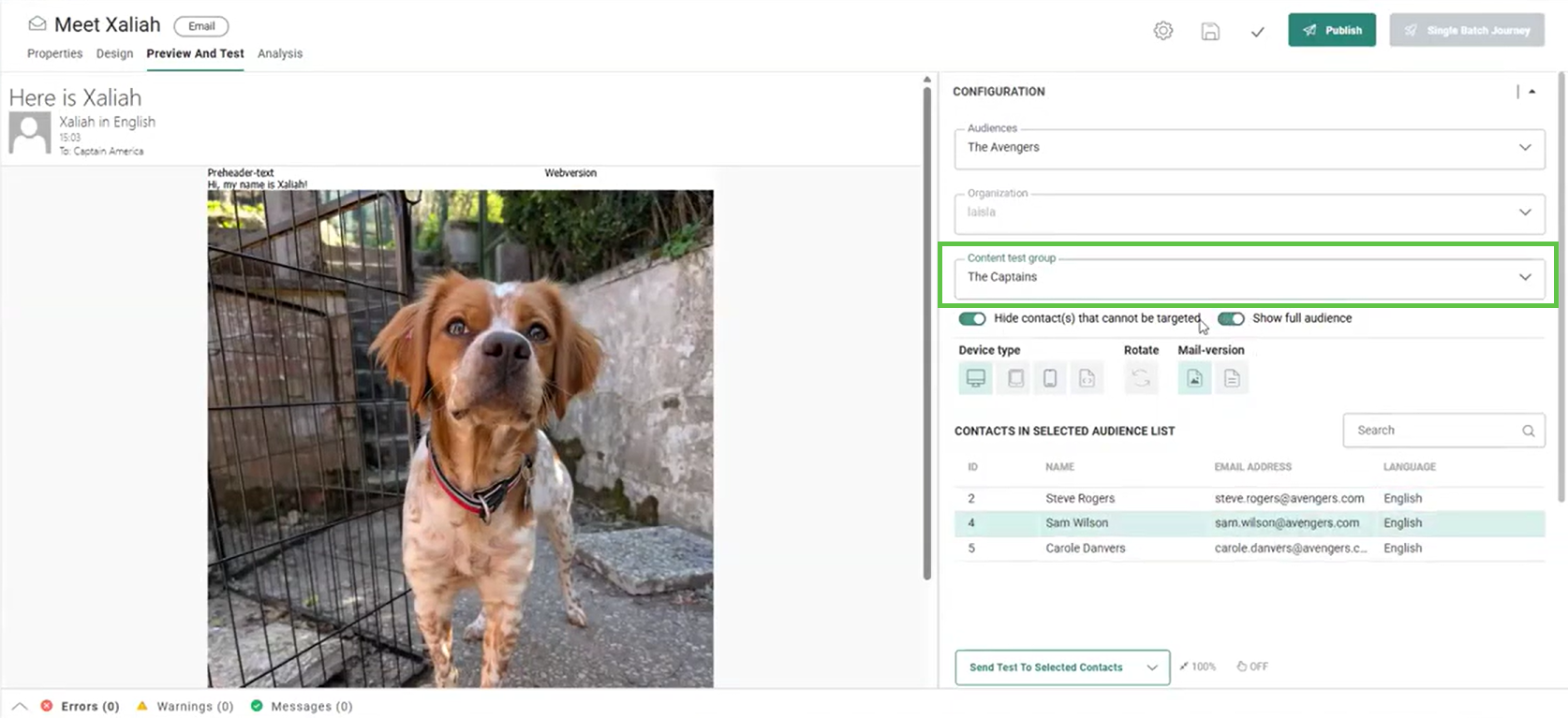Screen dimensions: 1568x718
Task: Expand the Send Test To Selected Contacts arrow
Action: [1152, 667]
